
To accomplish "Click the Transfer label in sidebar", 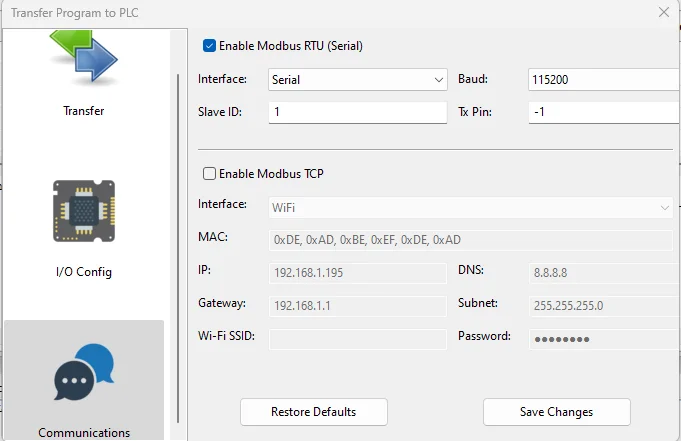I will (x=84, y=111).
